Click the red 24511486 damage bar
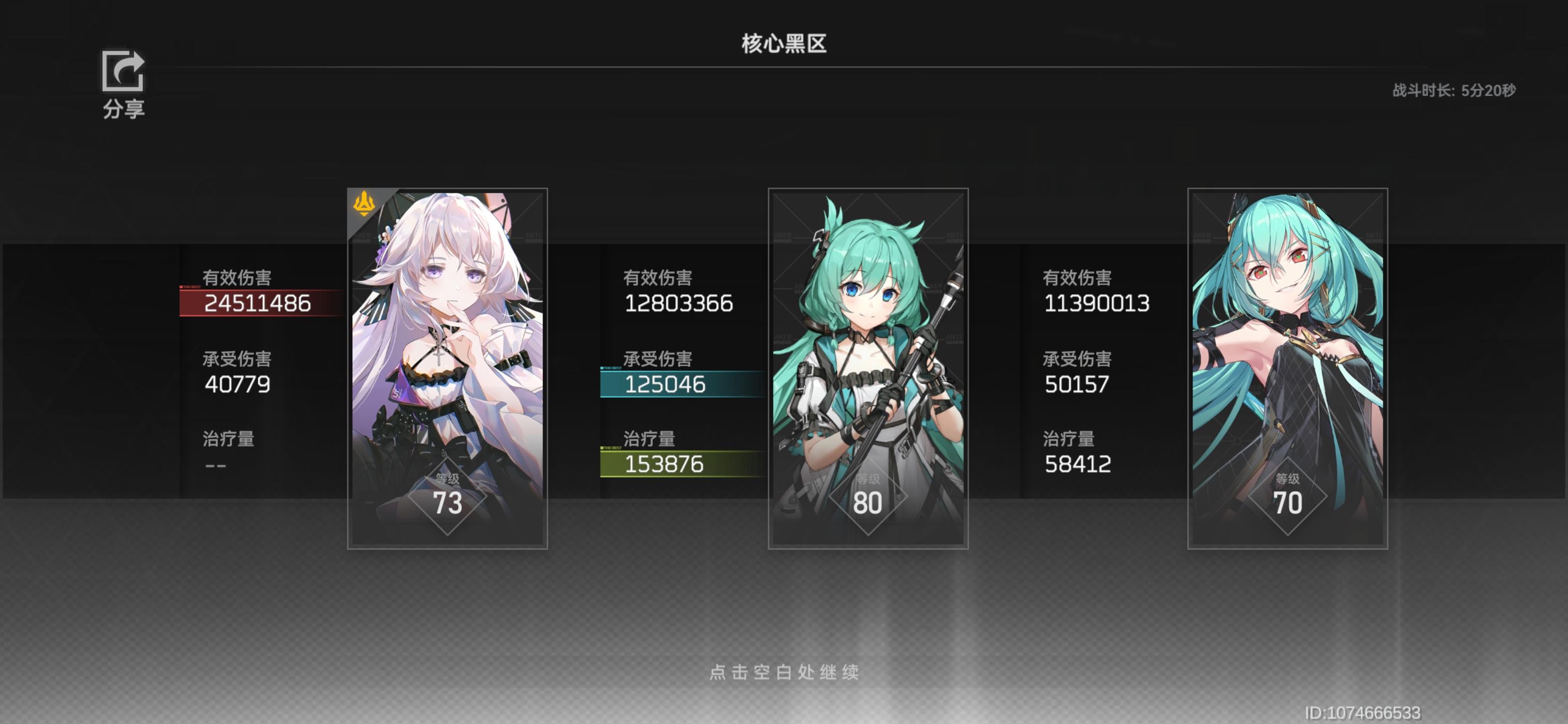Viewport: 1568px width, 724px height. point(263,303)
